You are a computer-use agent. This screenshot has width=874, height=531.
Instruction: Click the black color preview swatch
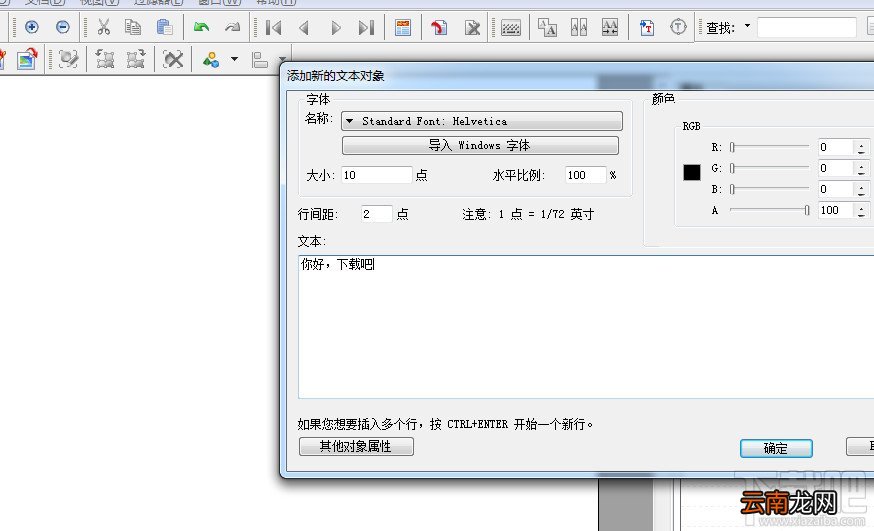click(x=692, y=172)
